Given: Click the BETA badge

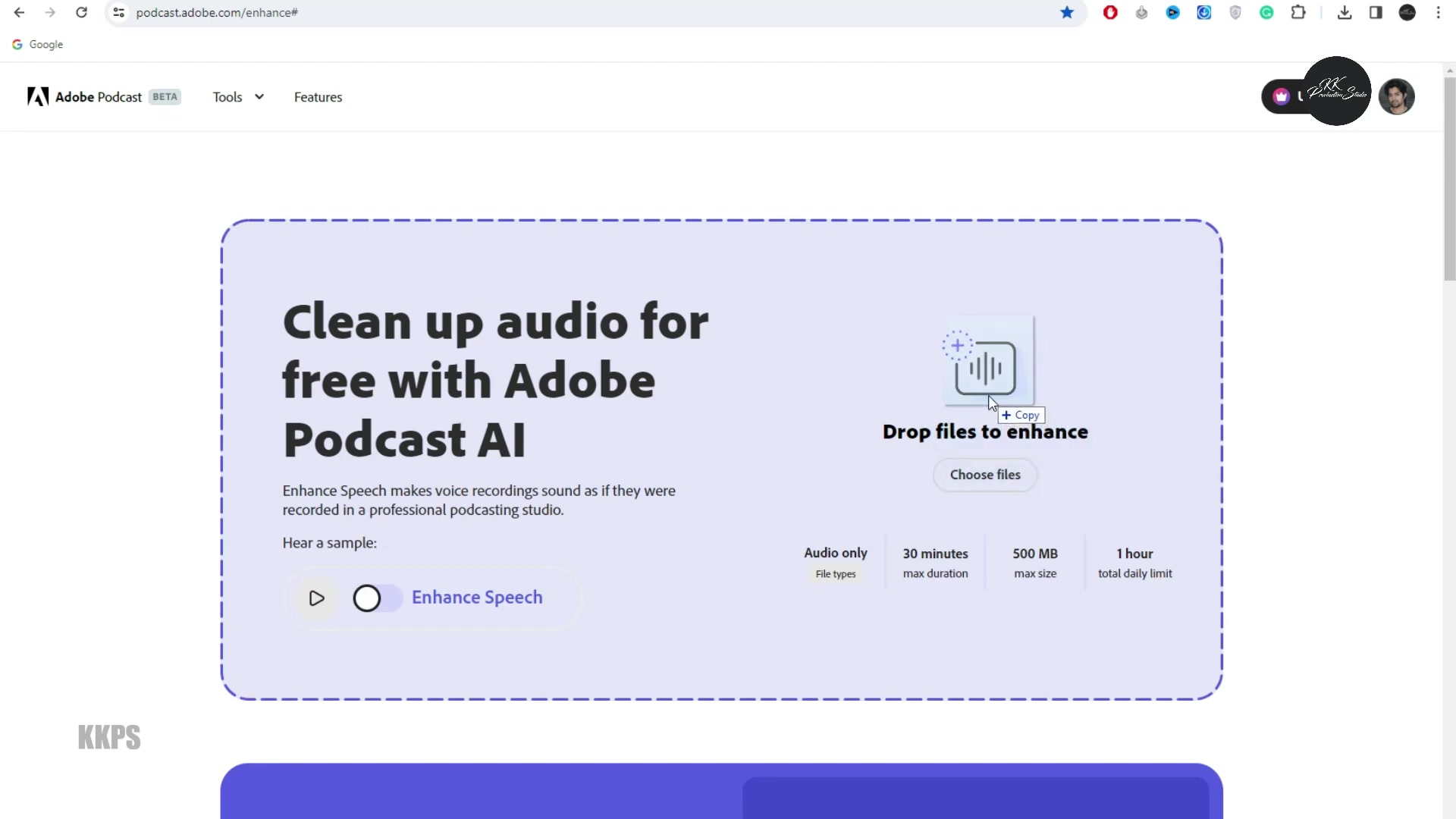Looking at the screenshot, I should (165, 97).
